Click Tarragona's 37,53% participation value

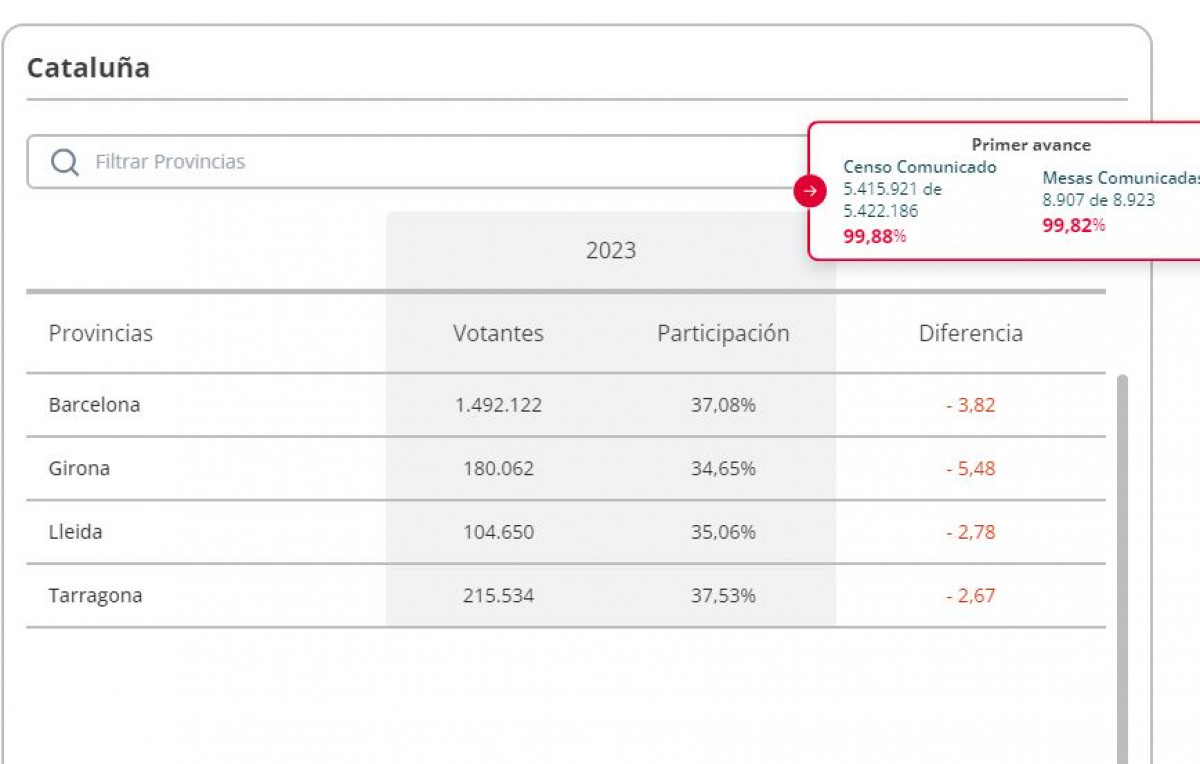[723, 595]
